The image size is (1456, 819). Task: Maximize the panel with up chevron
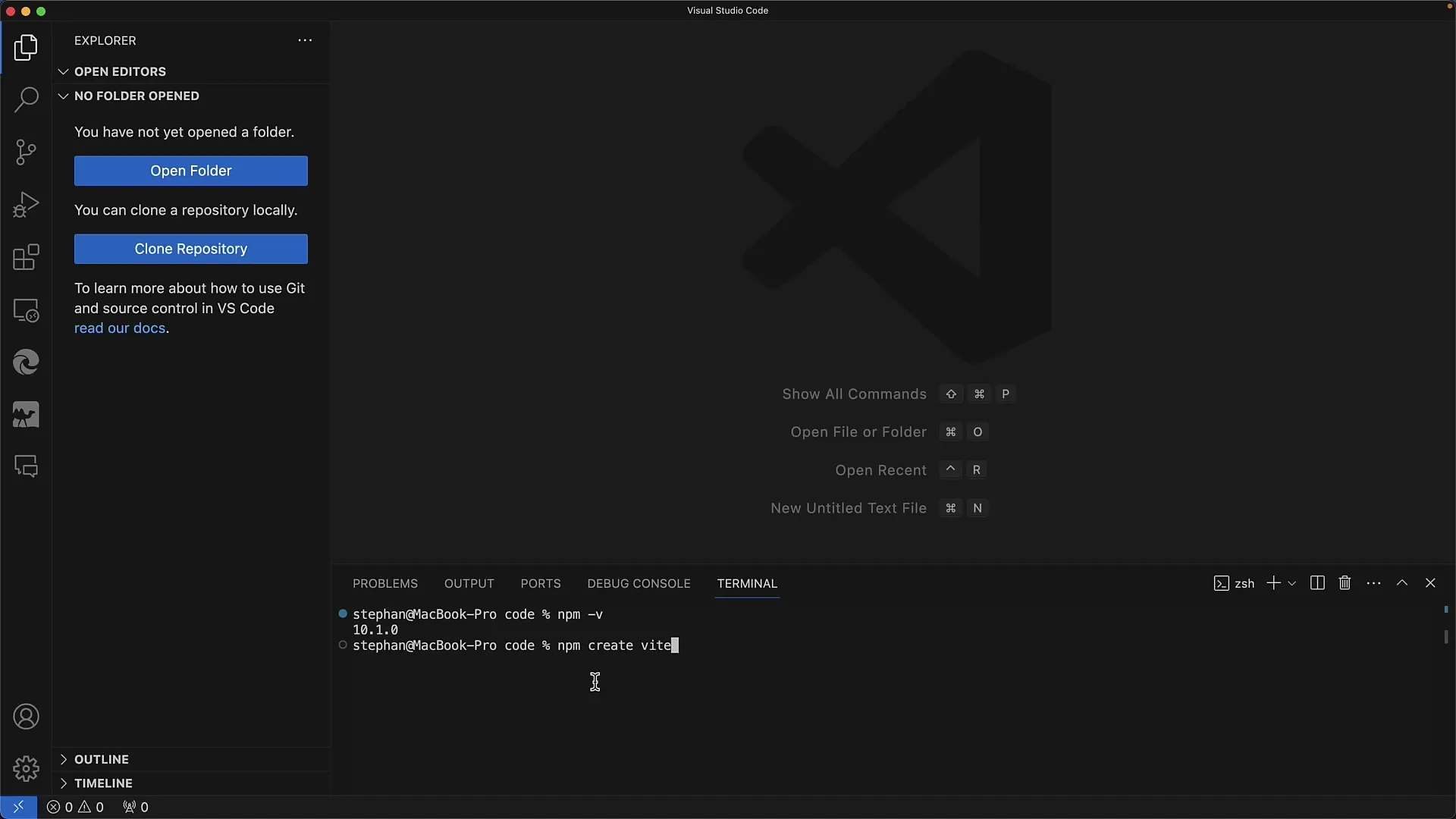click(1402, 582)
